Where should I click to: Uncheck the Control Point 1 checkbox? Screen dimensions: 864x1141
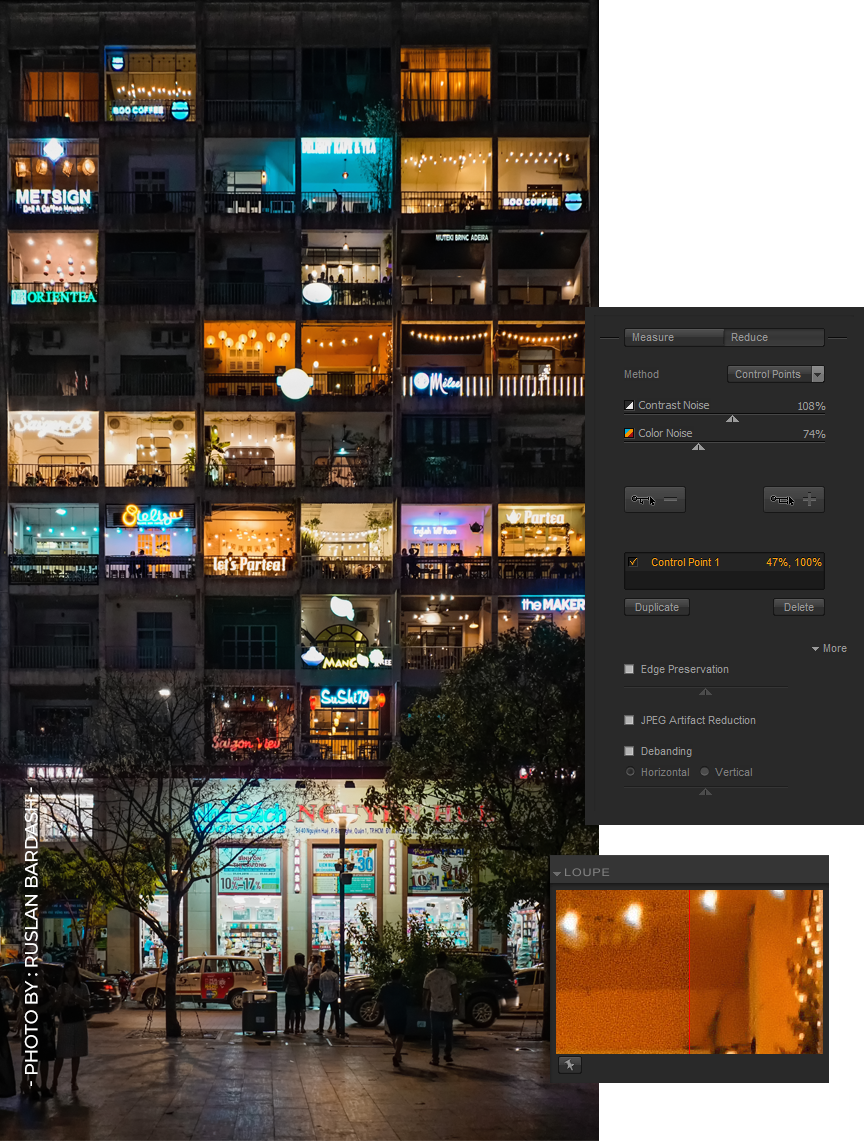click(633, 562)
